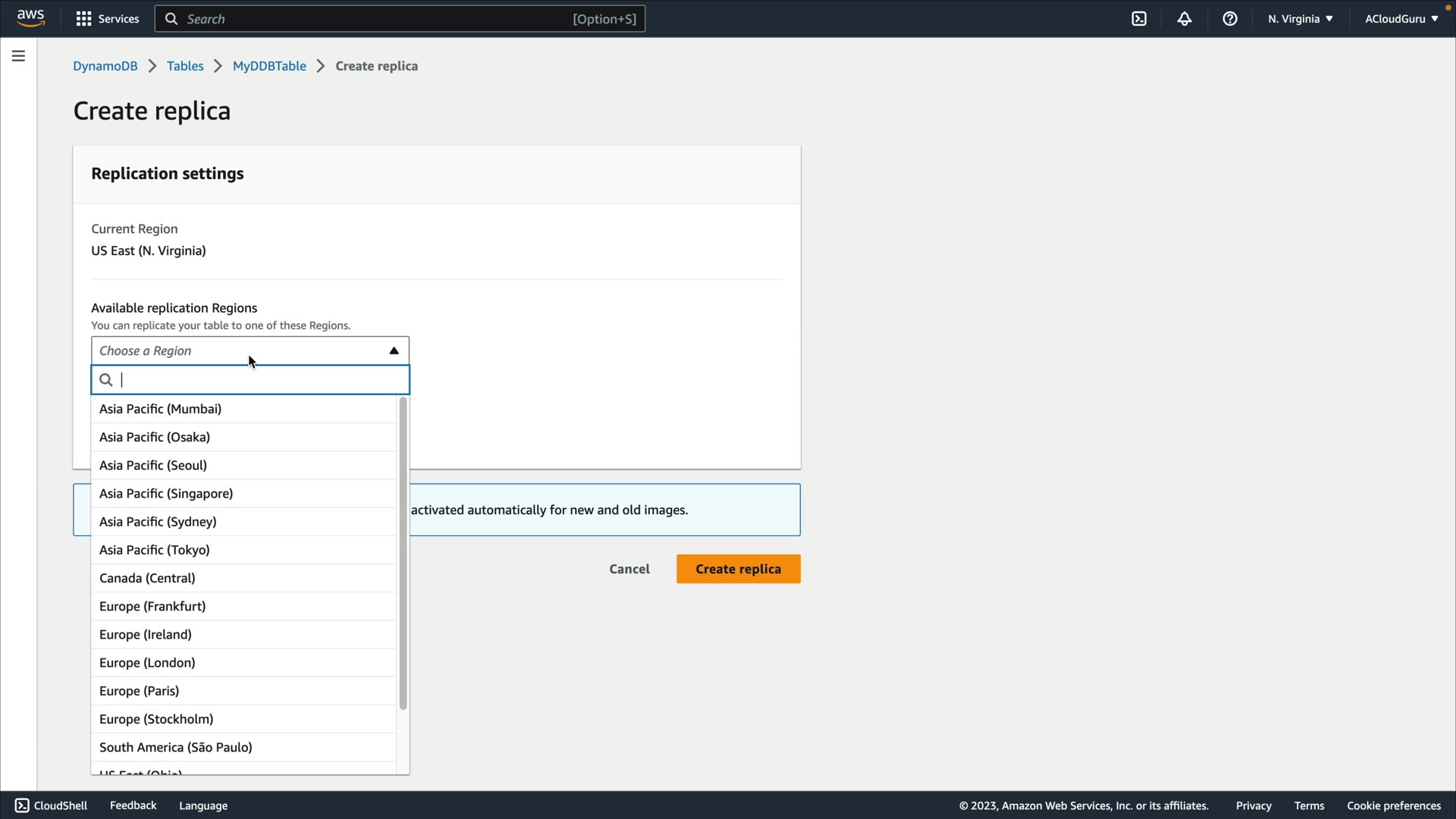Image resolution: width=1456 pixels, height=819 pixels.
Task: Select Asia Pacific (Mumbai) region
Action: pos(161,409)
